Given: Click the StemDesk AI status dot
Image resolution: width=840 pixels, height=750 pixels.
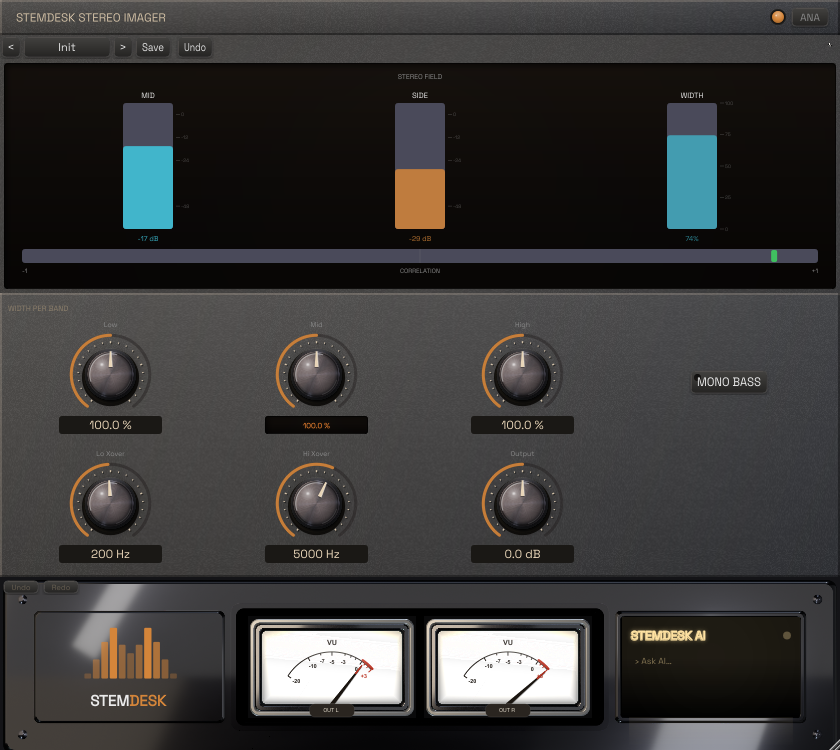Looking at the screenshot, I should pos(786,635).
